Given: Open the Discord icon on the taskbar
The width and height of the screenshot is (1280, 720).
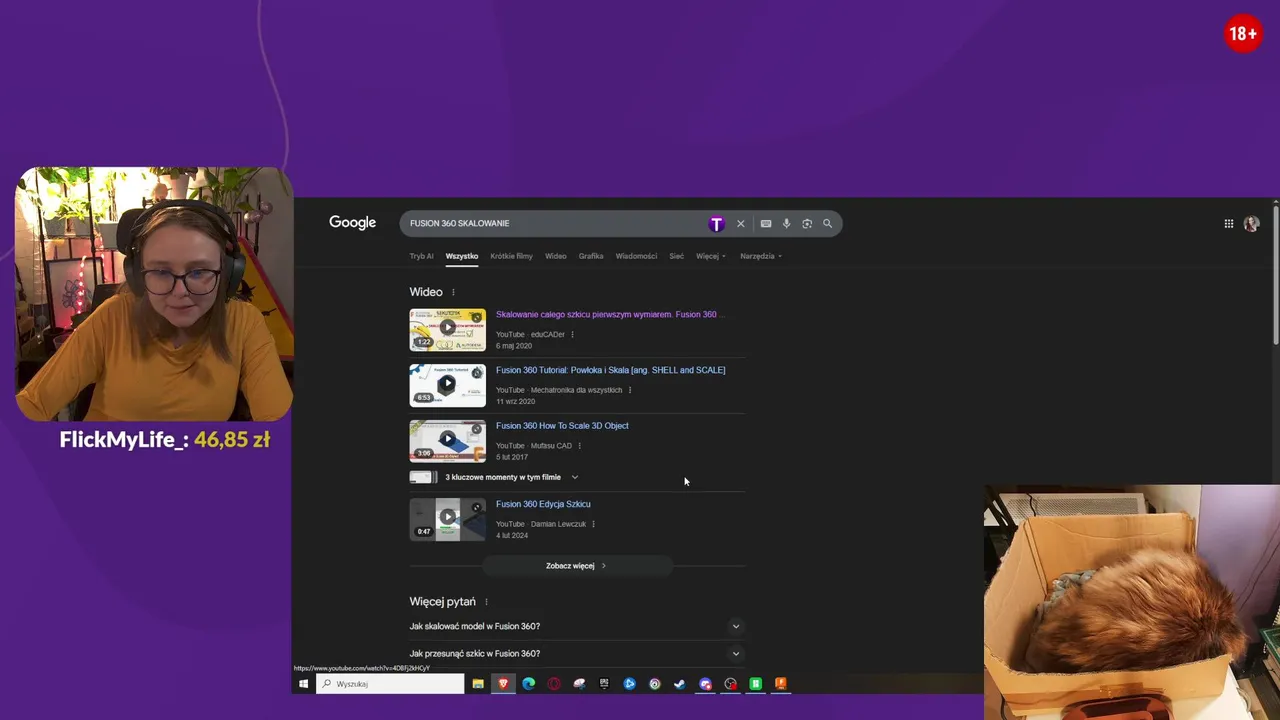Looking at the screenshot, I should 705,684.
